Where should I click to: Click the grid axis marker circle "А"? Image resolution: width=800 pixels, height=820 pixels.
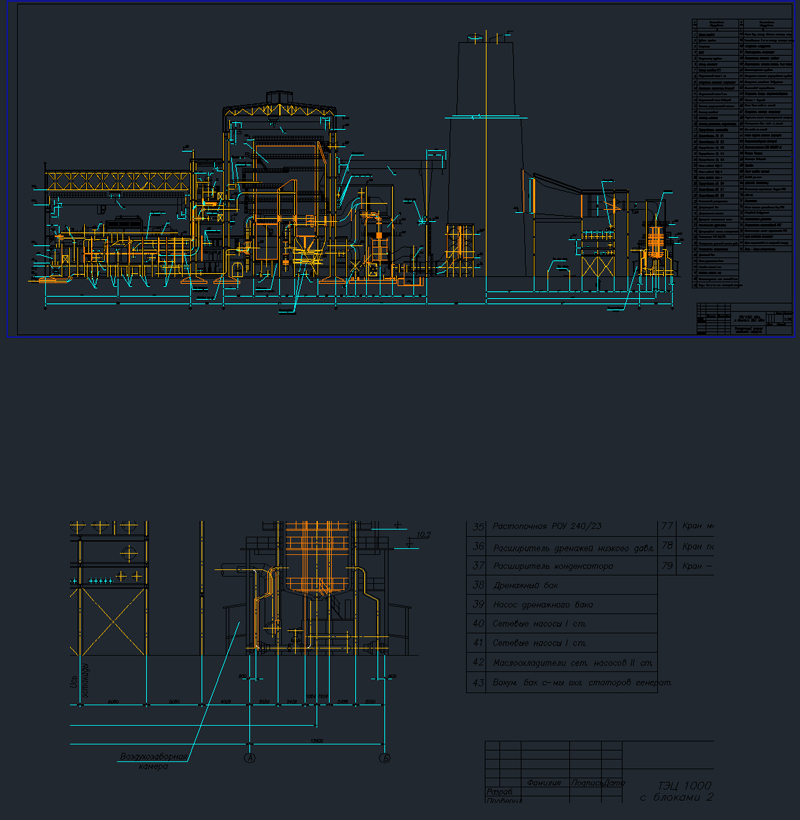[250, 756]
